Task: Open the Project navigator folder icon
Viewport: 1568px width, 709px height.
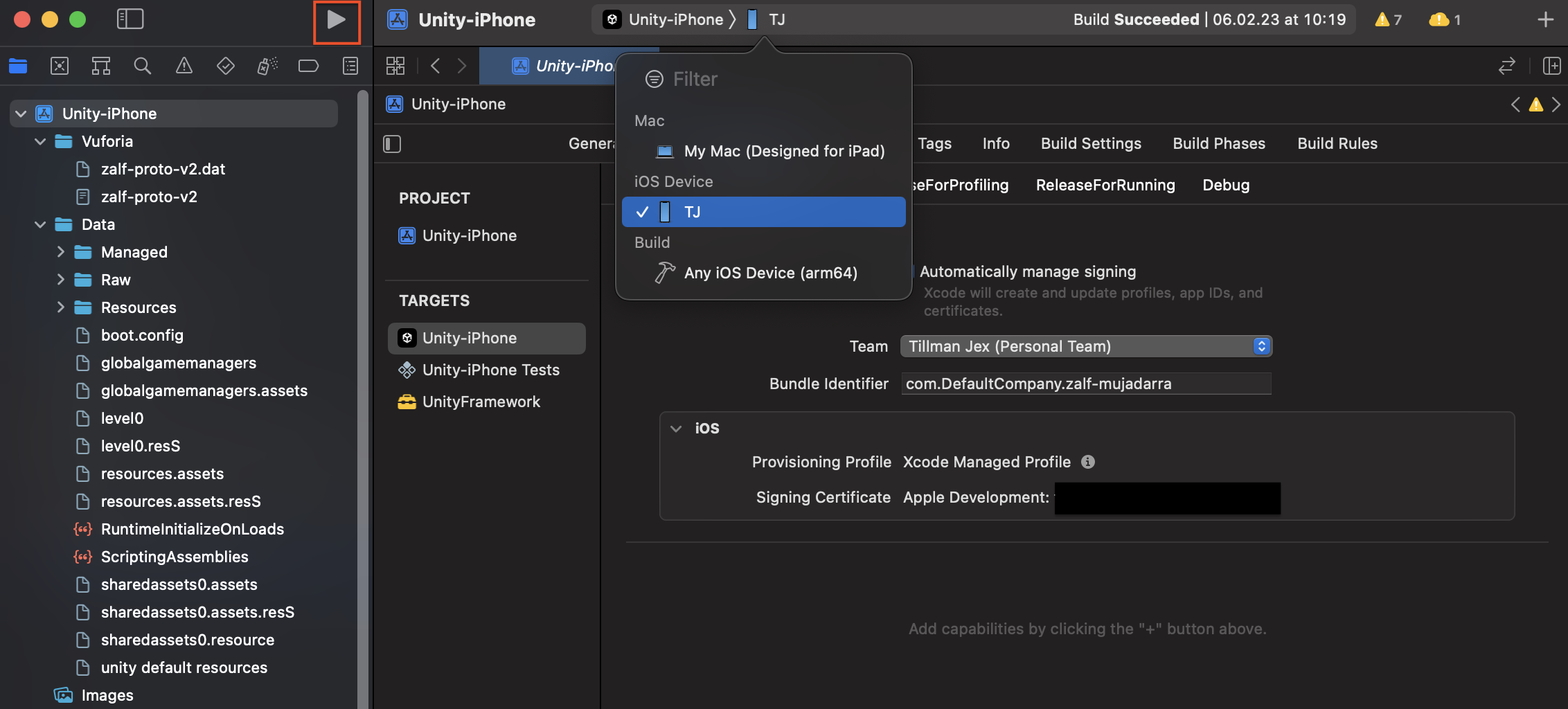Action: click(x=18, y=66)
